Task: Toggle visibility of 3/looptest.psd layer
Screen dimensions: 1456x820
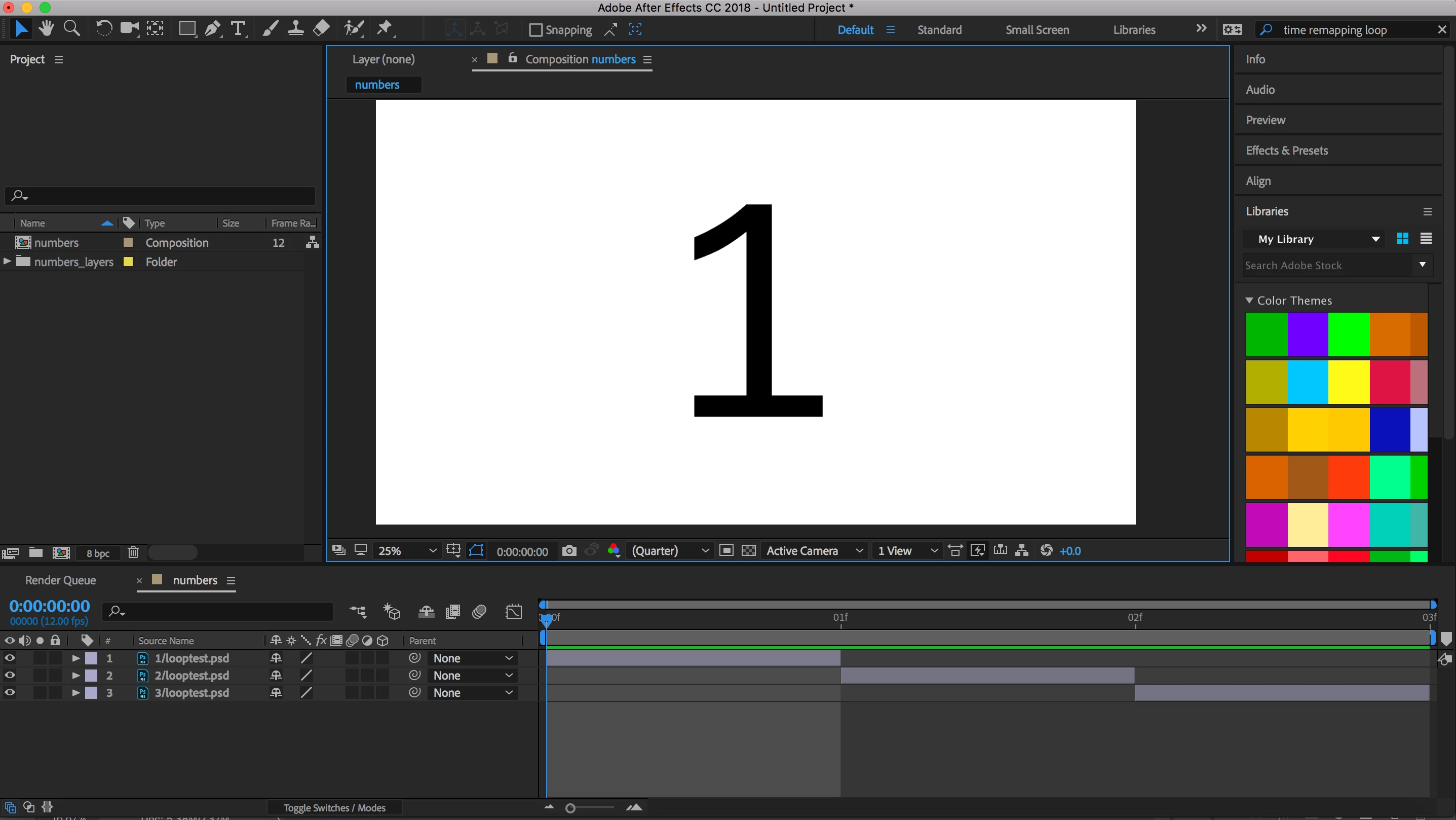Action: [x=10, y=693]
